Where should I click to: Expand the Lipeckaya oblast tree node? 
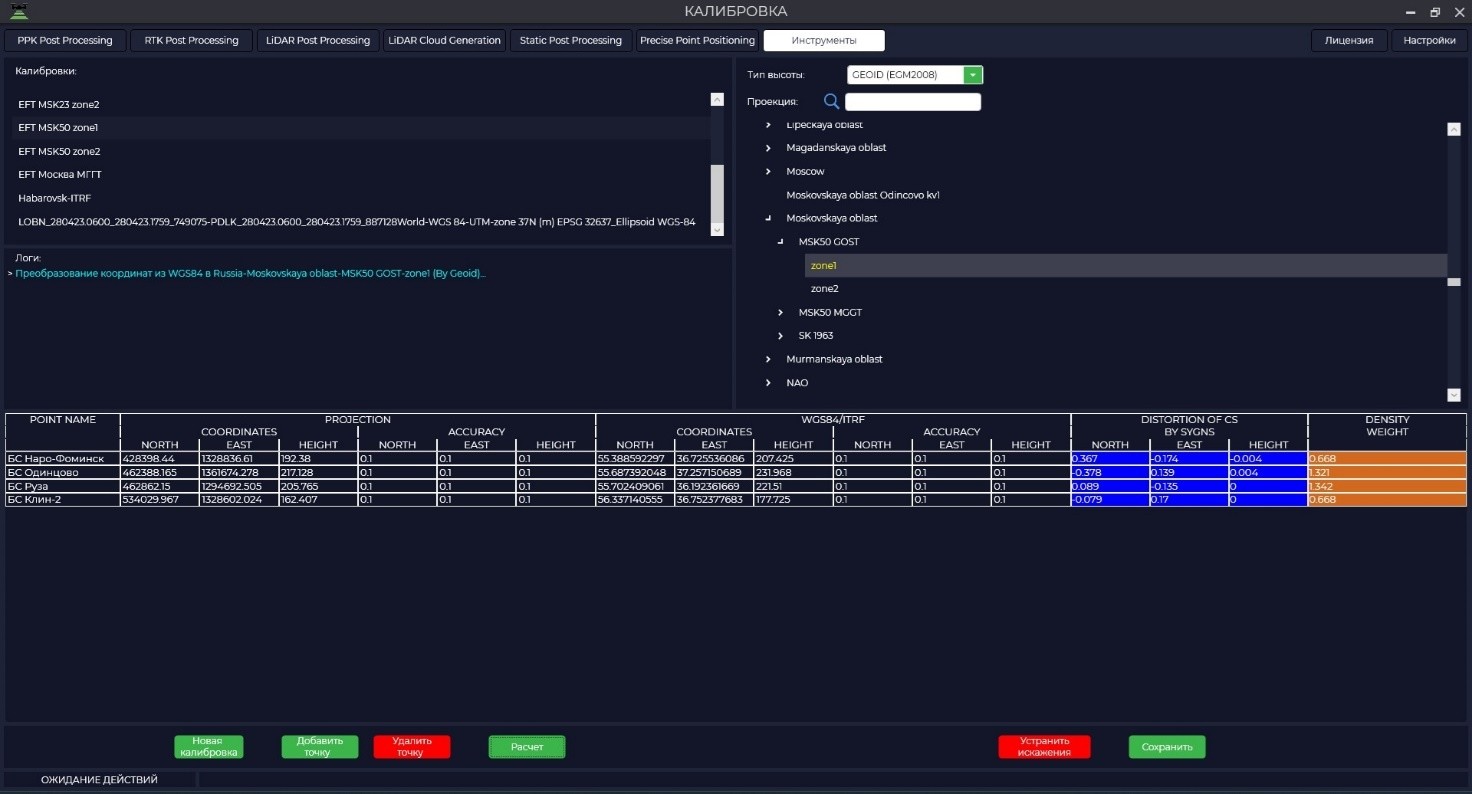tap(768, 125)
